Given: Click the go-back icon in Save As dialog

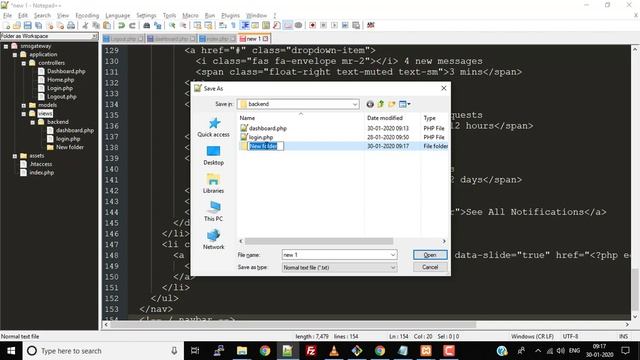Looking at the screenshot, I should [370, 104].
